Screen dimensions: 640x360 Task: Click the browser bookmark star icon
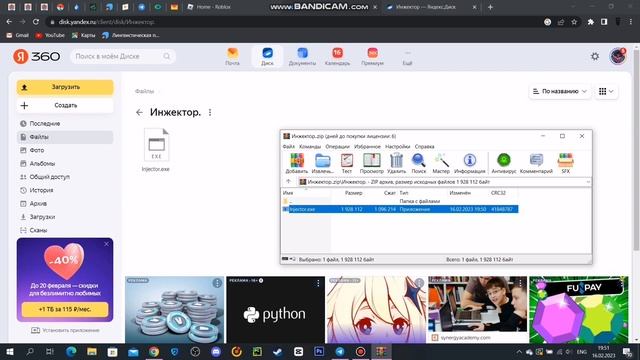pos(574,22)
